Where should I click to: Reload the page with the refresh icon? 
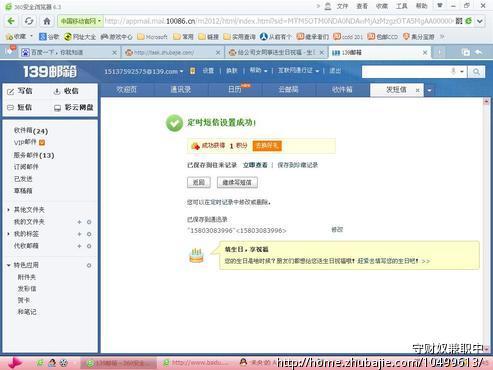(x=29, y=21)
